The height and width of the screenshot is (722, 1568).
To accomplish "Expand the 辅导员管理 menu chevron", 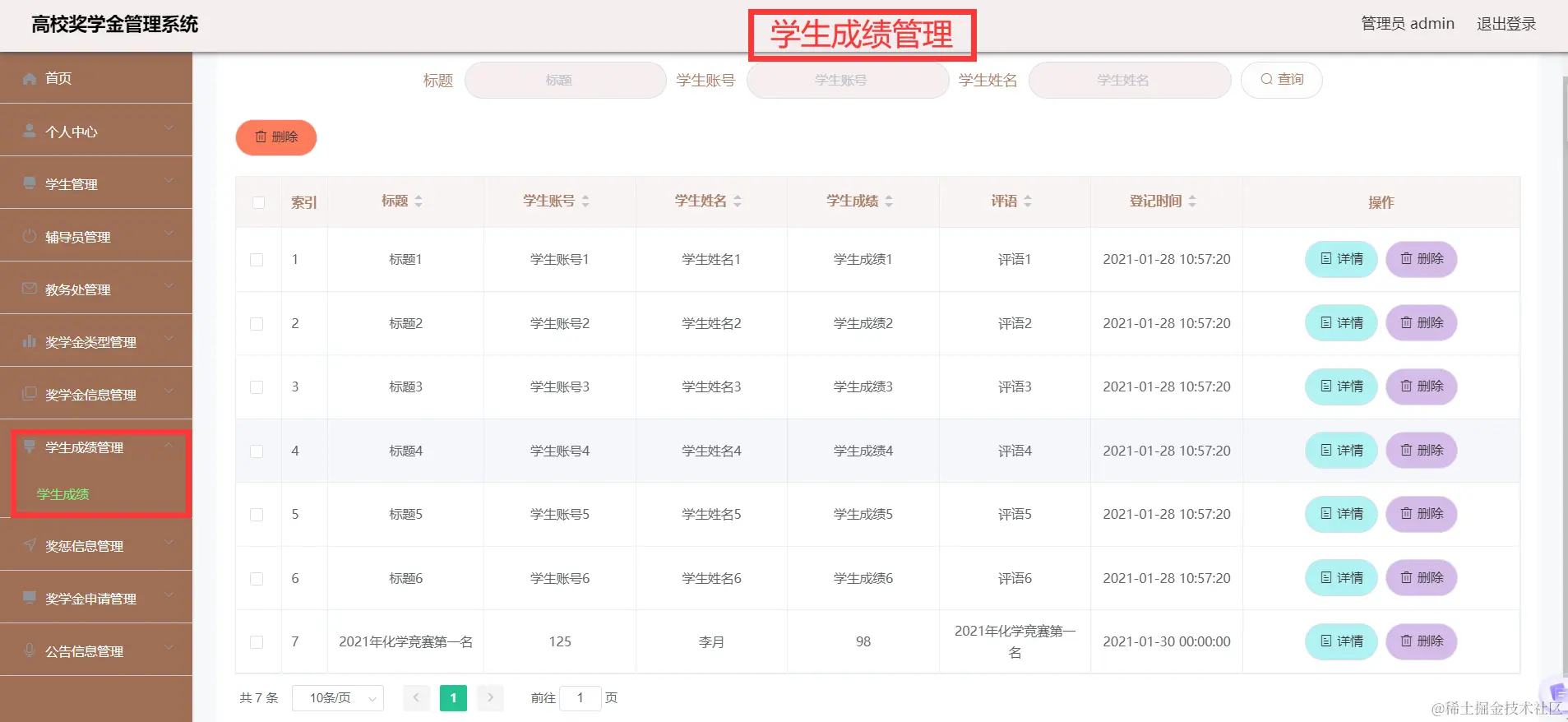I will coord(169,234).
